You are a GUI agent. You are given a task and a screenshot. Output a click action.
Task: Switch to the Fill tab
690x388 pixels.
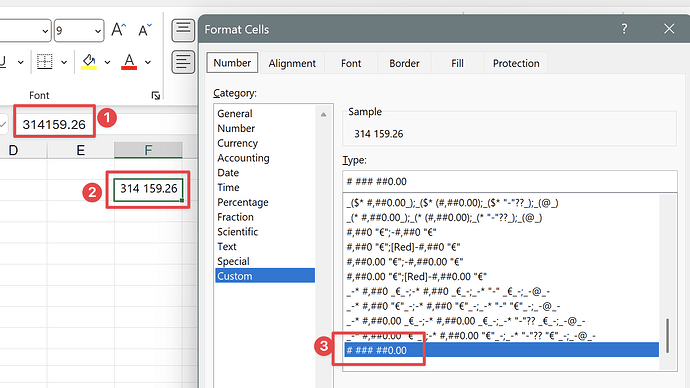point(457,63)
